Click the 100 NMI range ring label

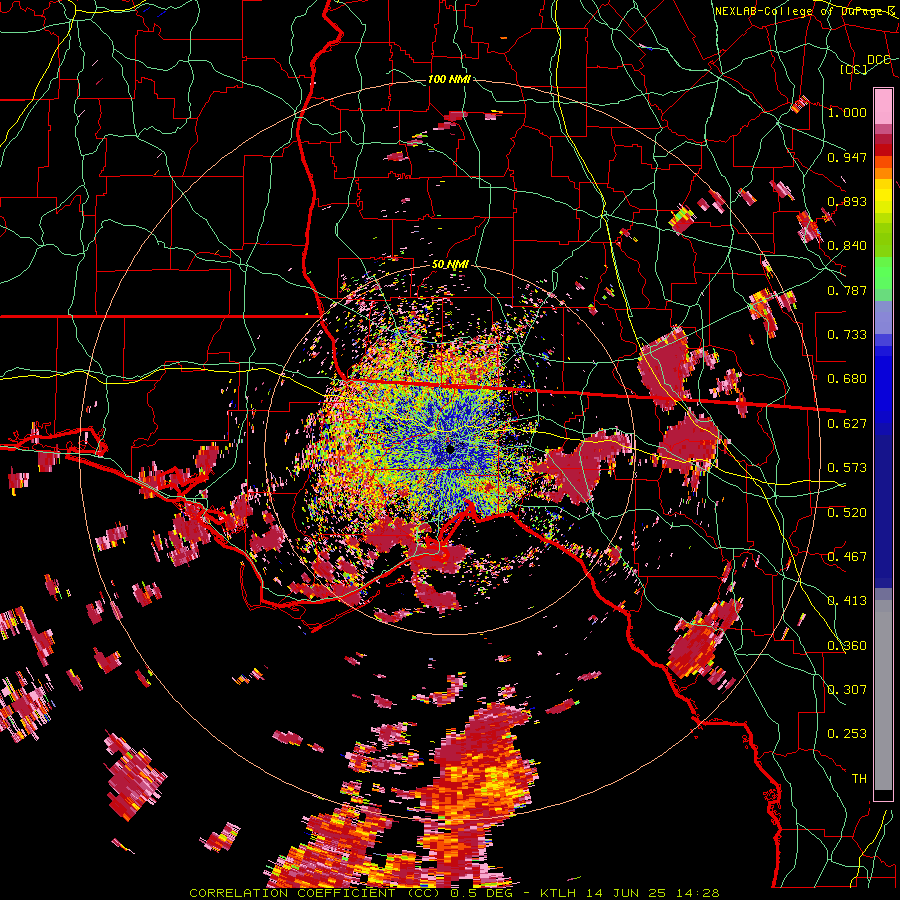pos(449,79)
